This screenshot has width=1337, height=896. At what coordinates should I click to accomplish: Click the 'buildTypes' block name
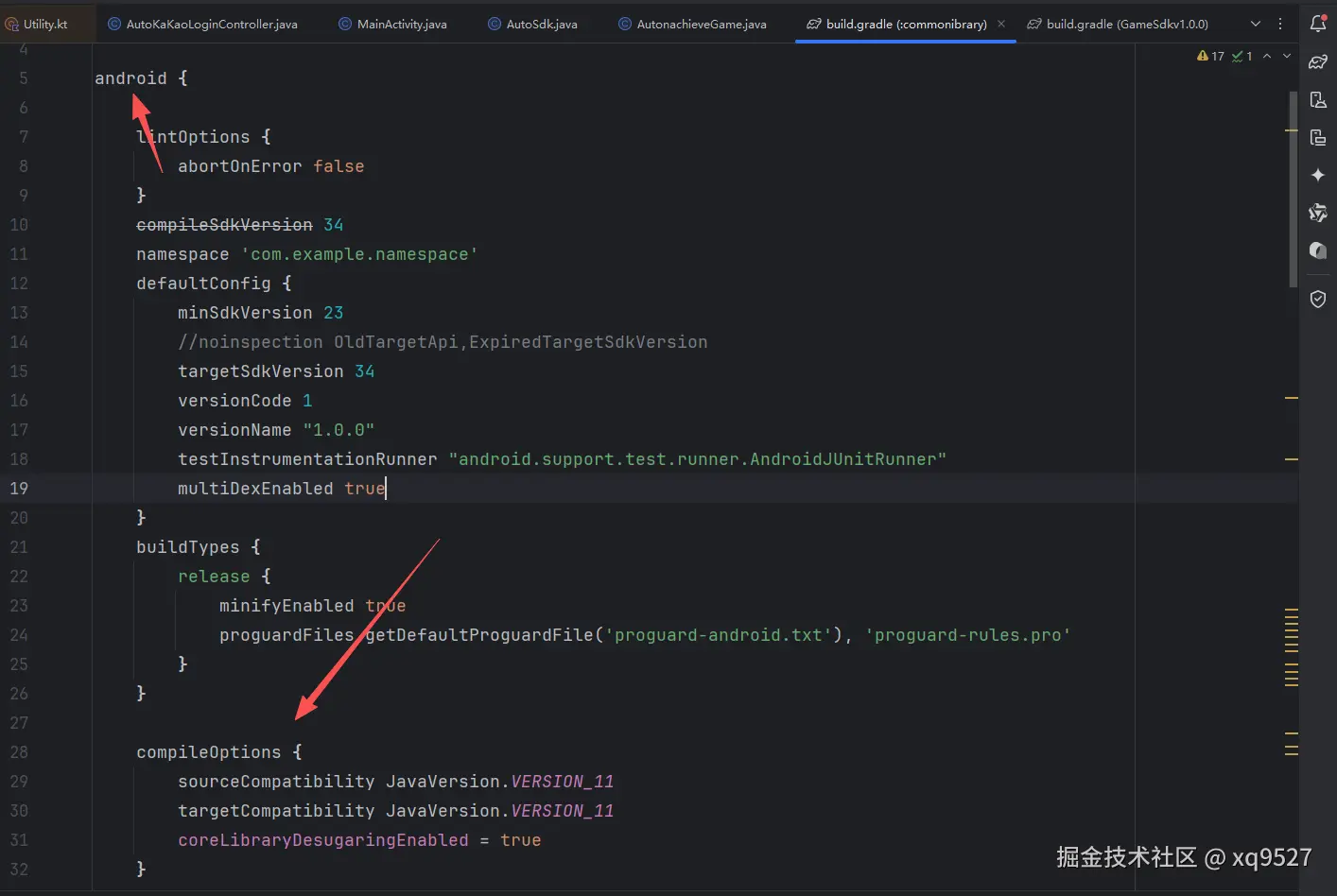188,547
